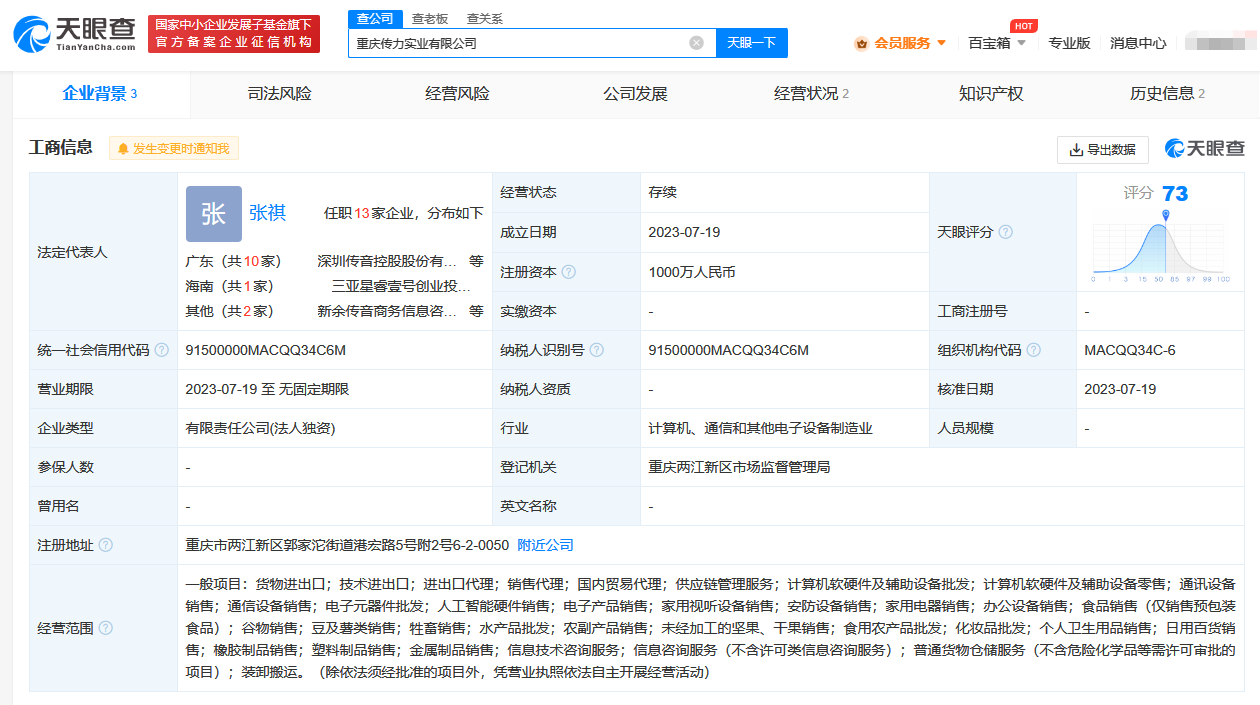This screenshot has height=705, width=1260.
Task: Open help icon next to 纳税人识别号
Action: [596, 350]
